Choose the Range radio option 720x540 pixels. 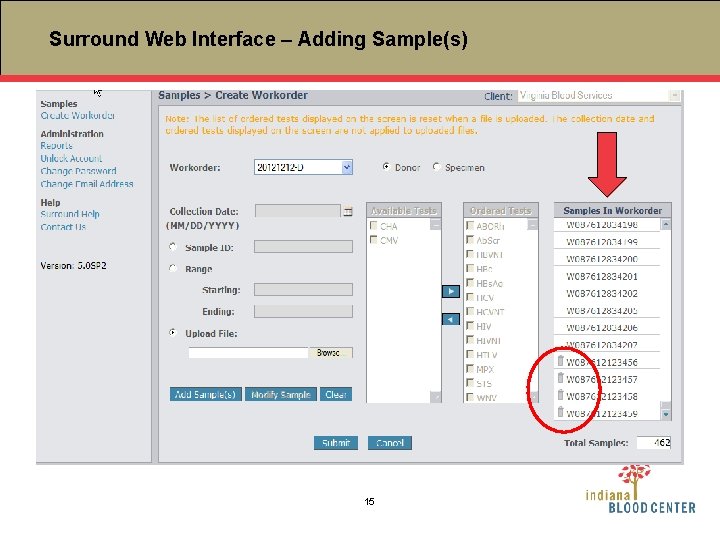(173, 268)
